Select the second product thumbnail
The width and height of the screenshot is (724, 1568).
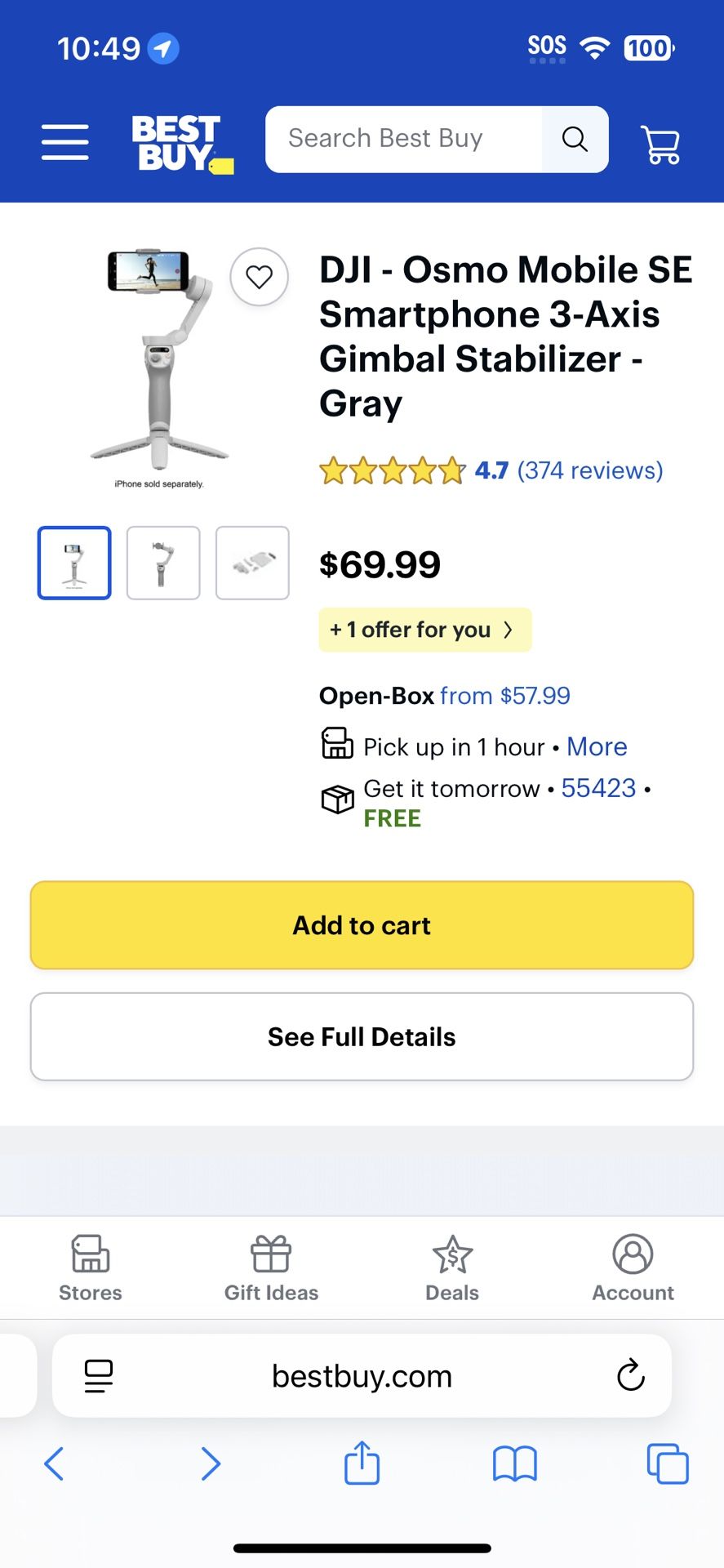163,563
